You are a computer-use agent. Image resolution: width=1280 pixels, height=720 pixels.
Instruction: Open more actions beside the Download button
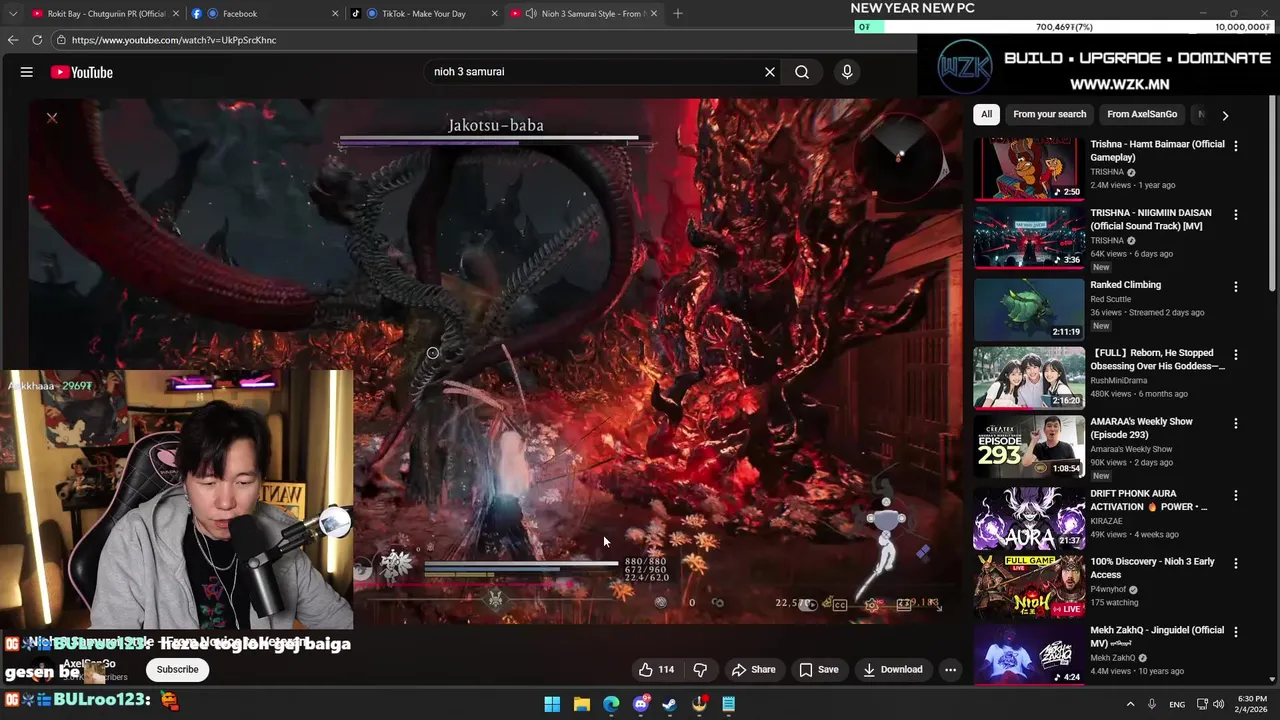click(951, 669)
